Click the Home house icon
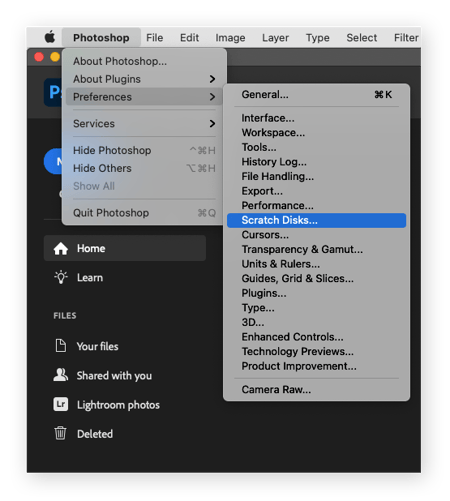Screen dimensions: 450x501 (x=61, y=249)
